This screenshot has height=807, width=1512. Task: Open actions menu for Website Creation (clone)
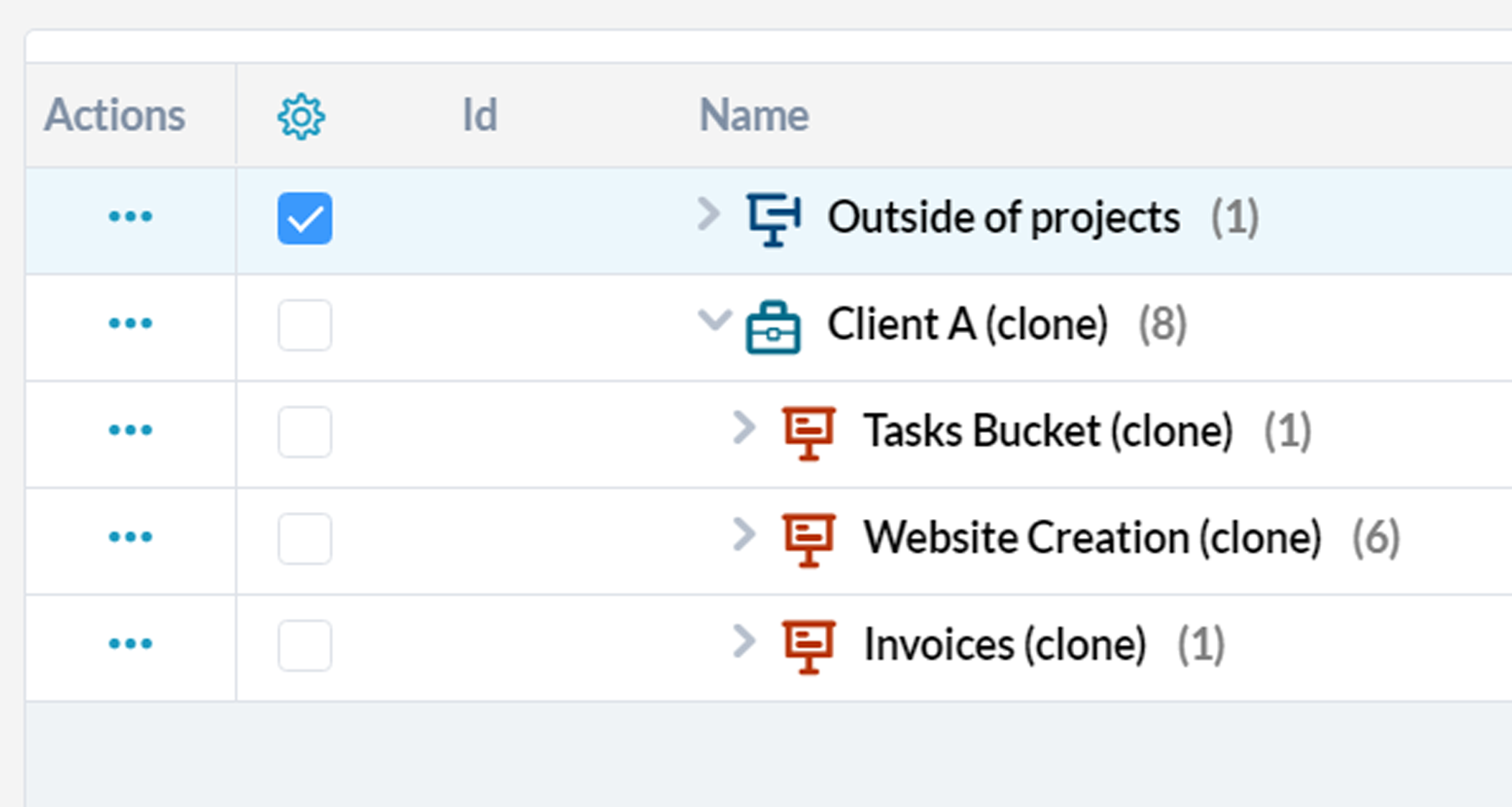point(130,536)
